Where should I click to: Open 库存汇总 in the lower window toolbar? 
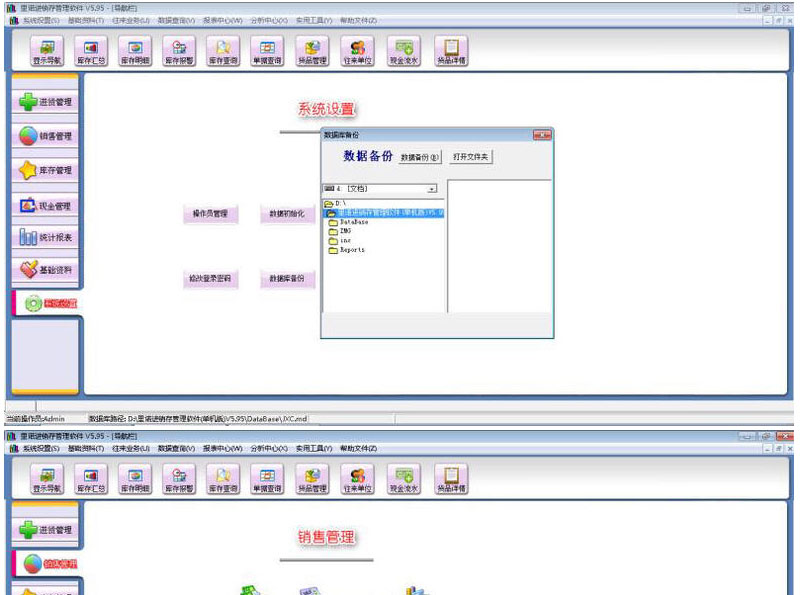point(91,479)
